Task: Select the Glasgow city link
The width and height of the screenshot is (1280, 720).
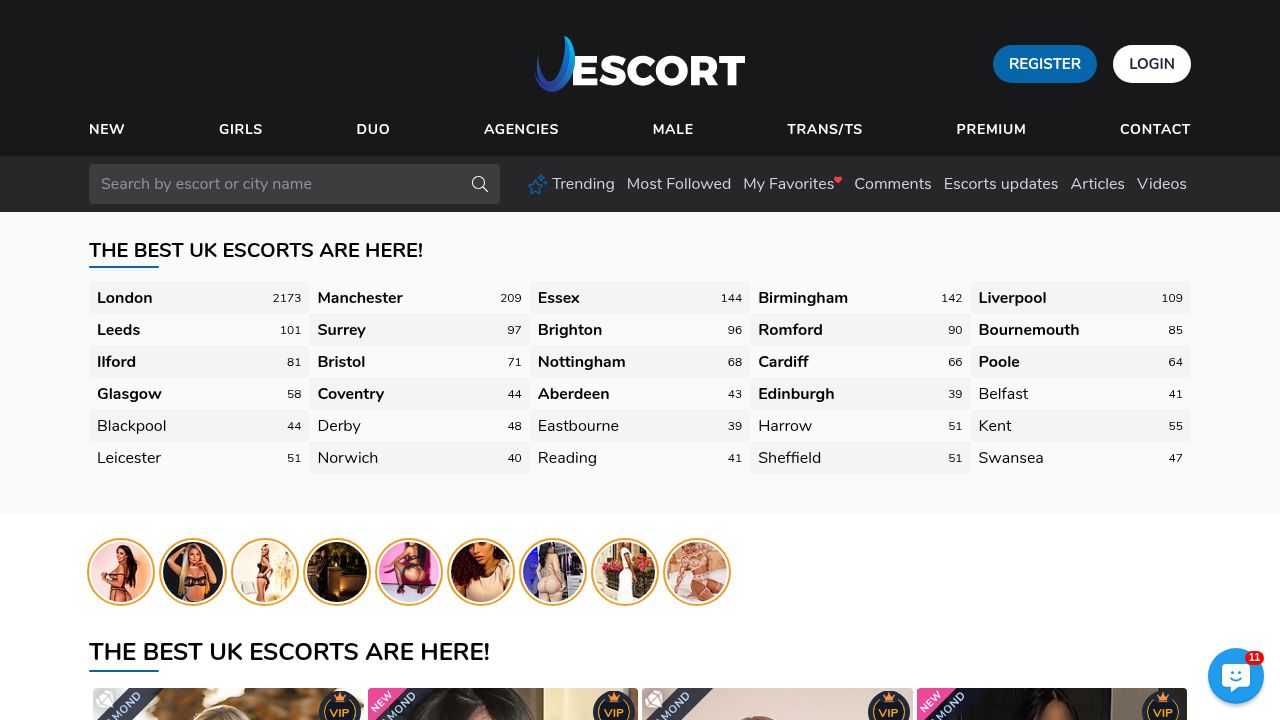Action: [x=199, y=394]
